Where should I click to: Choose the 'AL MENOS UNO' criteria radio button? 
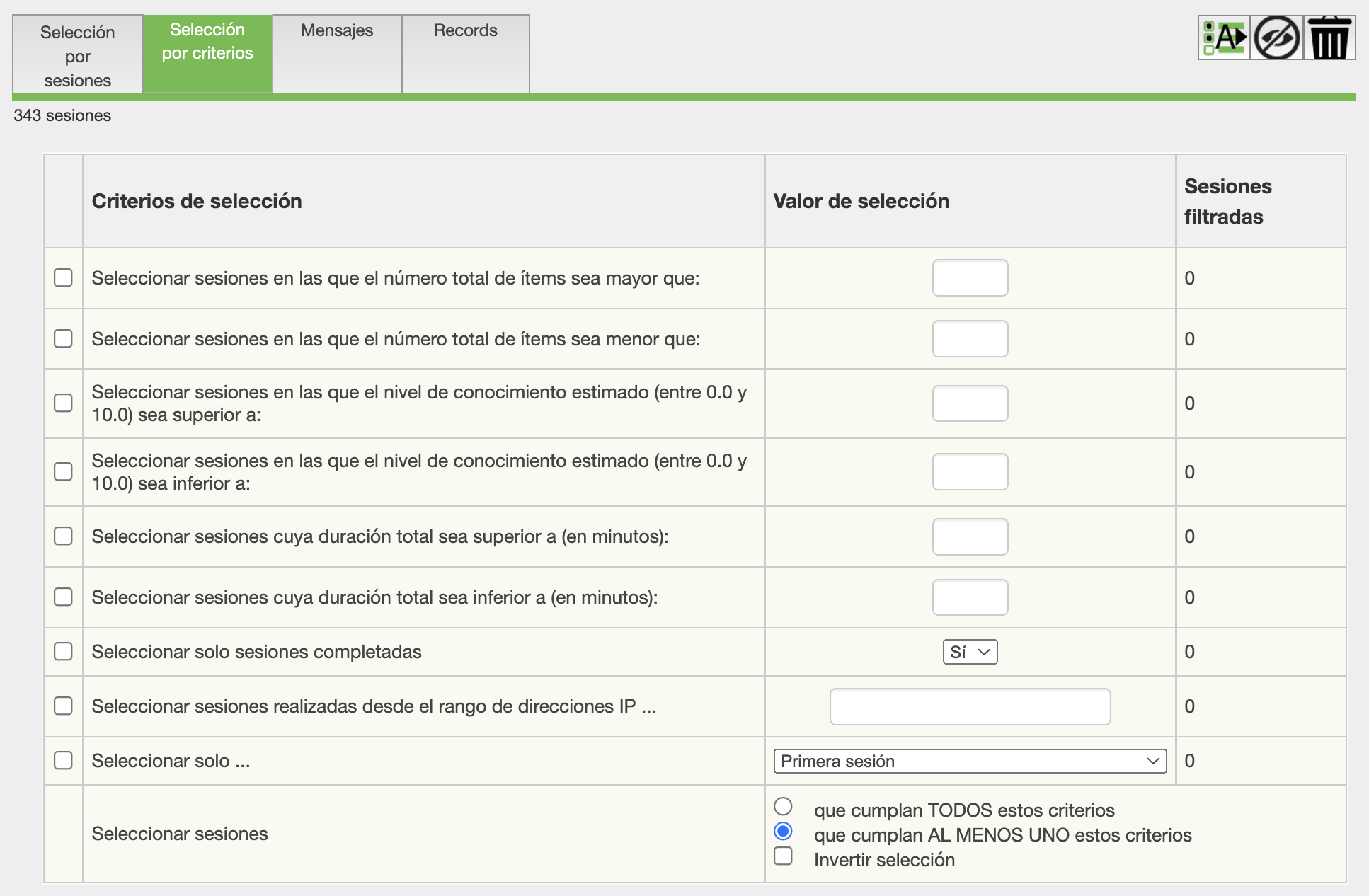click(783, 831)
